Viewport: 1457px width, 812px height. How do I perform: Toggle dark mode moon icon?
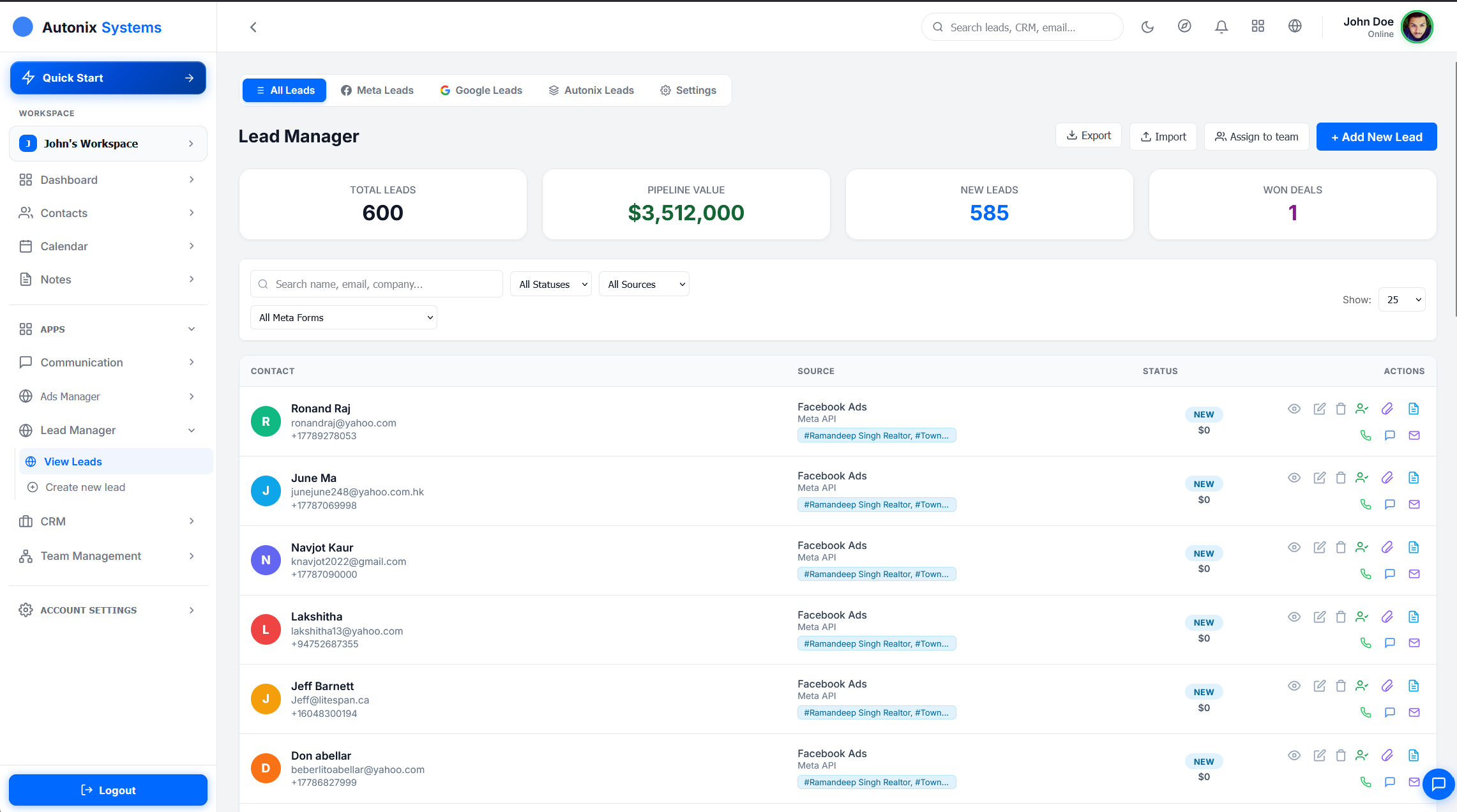[x=1147, y=27]
